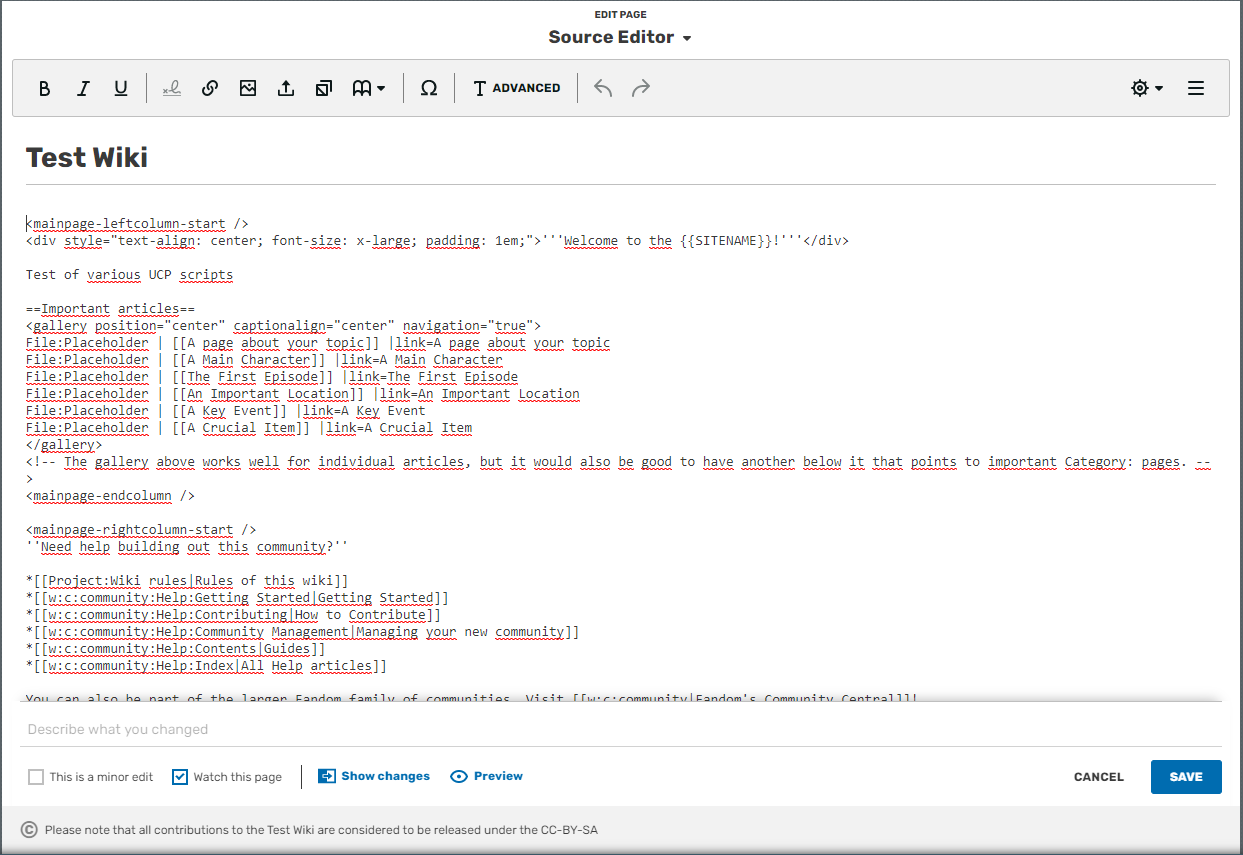Click the 'A Main Character' gallery line

coord(264,360)
